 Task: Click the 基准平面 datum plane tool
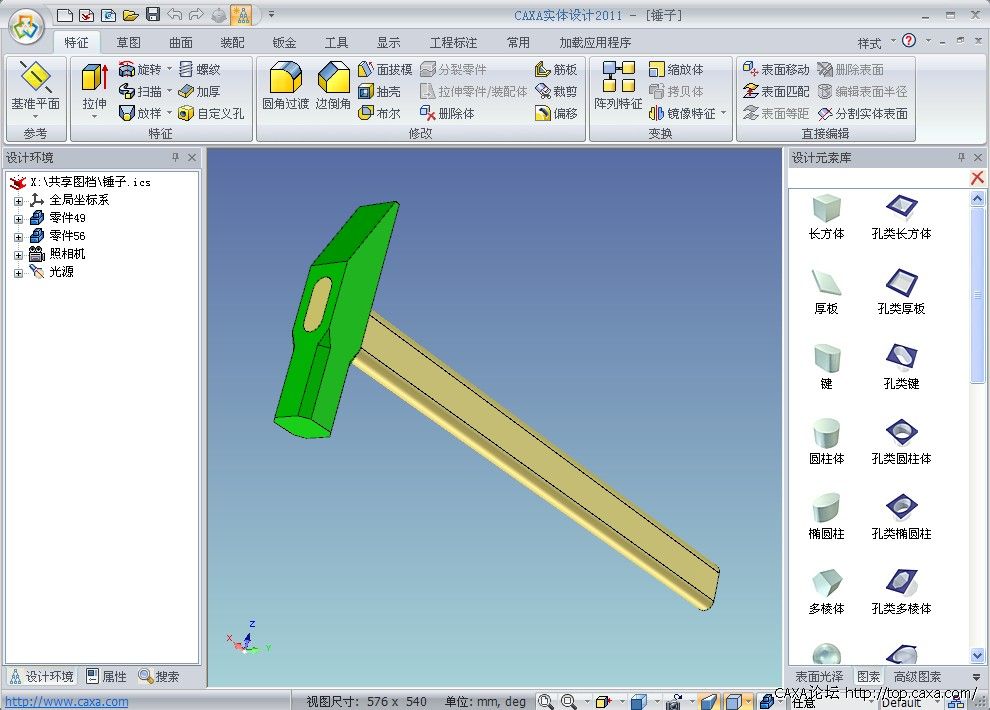point(35,87)
